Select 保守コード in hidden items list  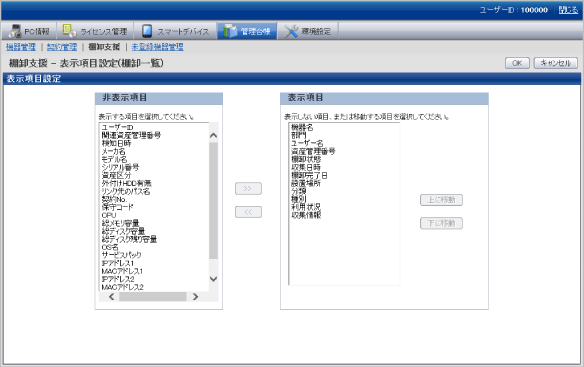117,208
